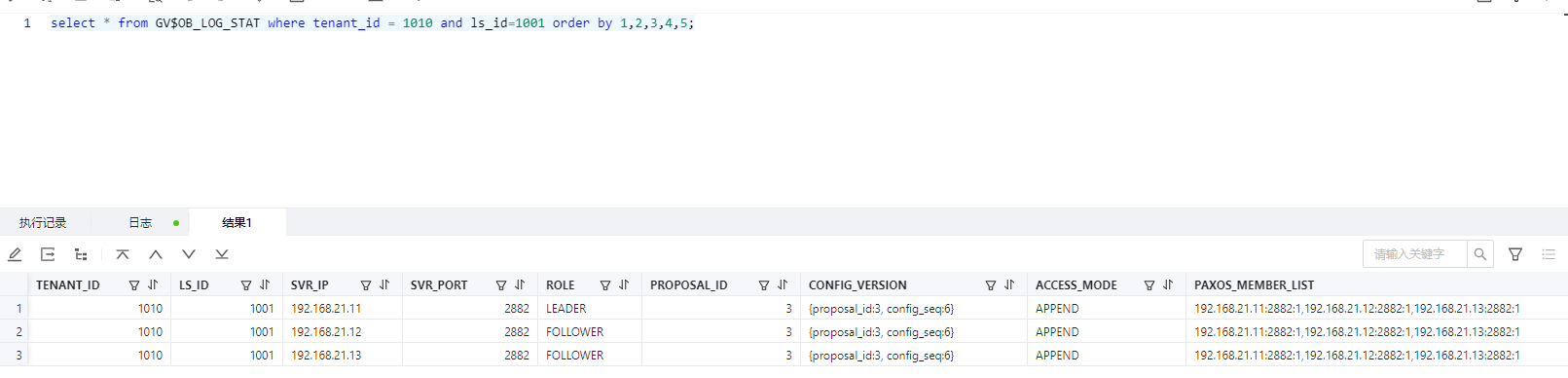Click APPEND cell in row 1
Screen dimensions: 1568x378
(x=1107, y=309)
